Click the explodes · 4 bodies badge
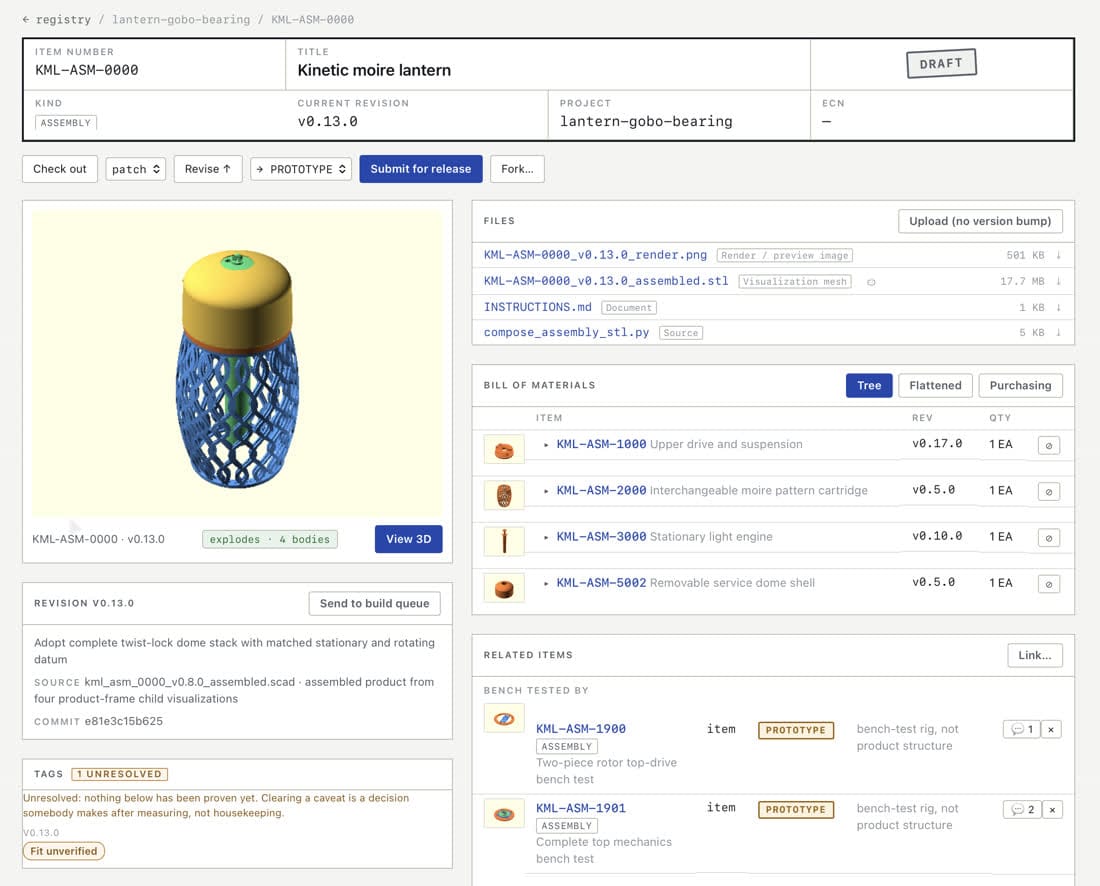1100x886 pixels. click(x=269, y=539)
